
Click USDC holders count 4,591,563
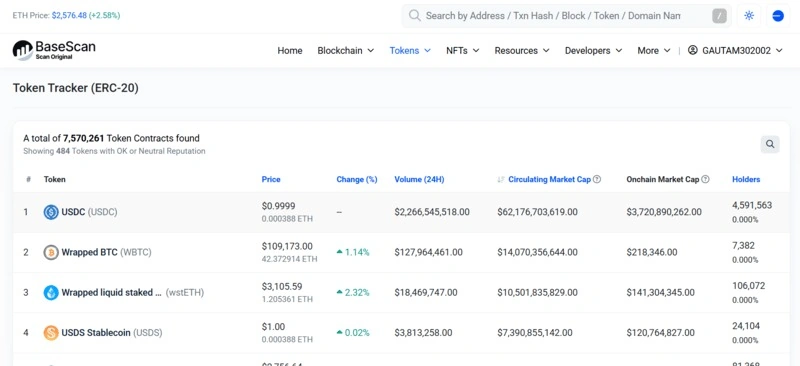tap(752, 205)
